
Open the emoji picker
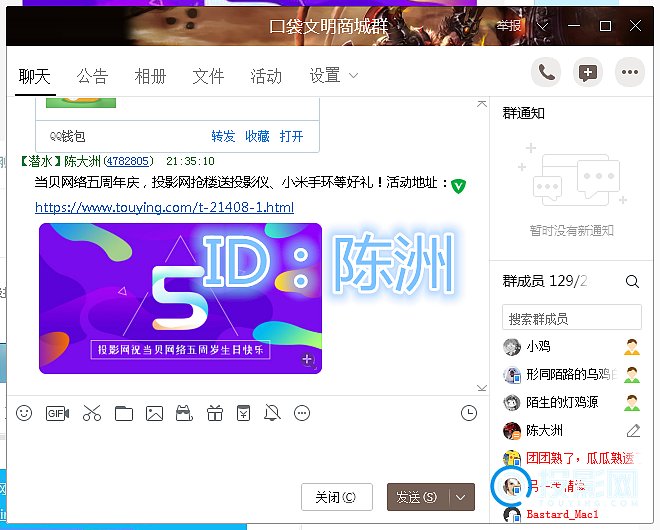click(24, 413)
